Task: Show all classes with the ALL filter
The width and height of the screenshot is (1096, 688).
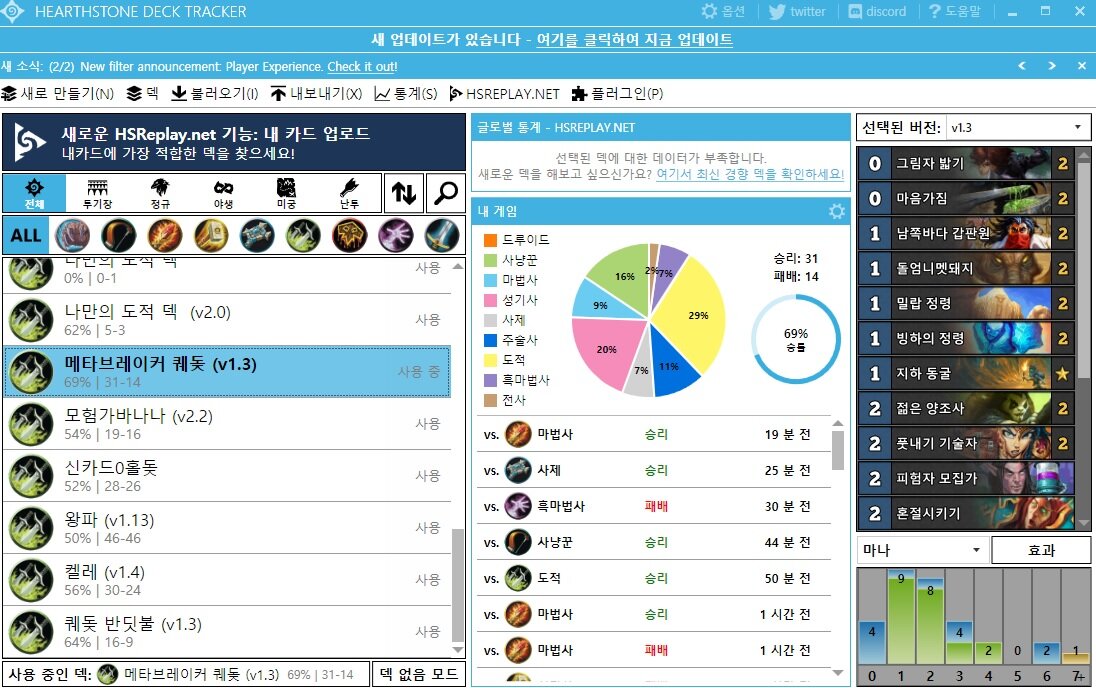Action: click(26, 235)
